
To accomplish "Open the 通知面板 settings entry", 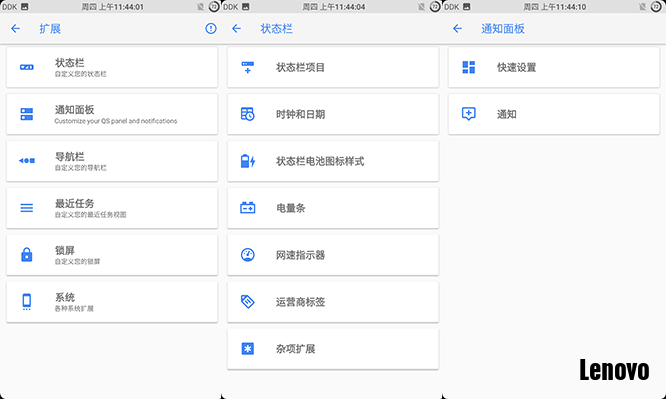I will 112,114.
